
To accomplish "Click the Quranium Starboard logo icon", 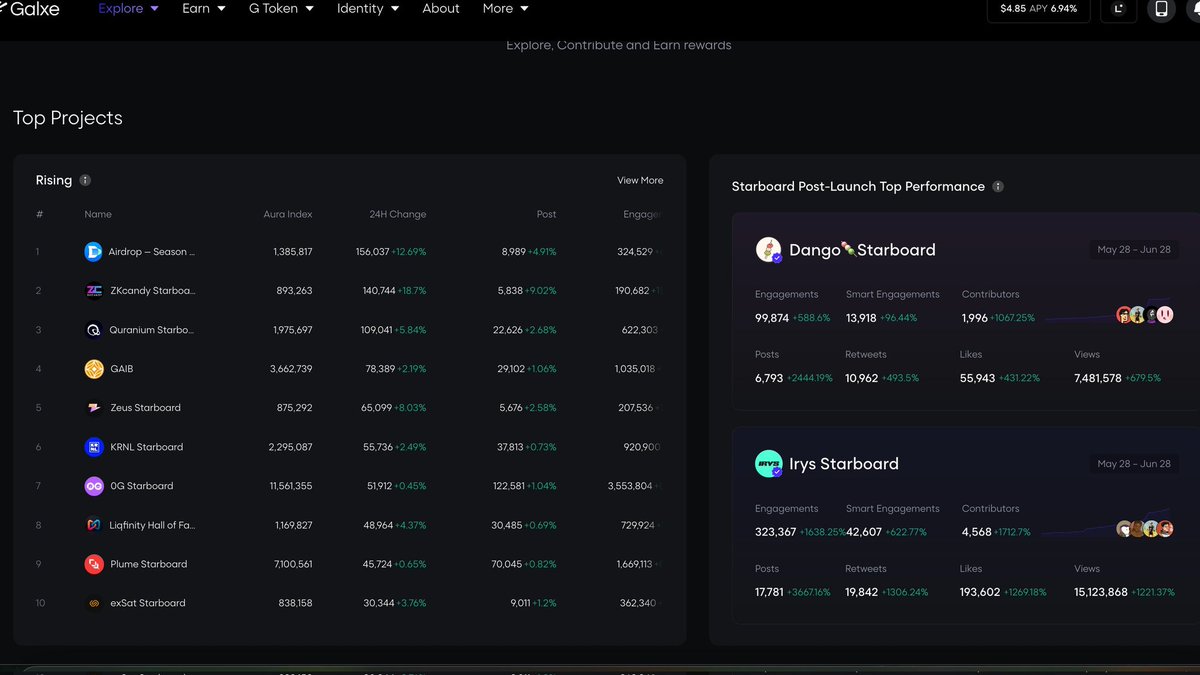I will (94, 330).
